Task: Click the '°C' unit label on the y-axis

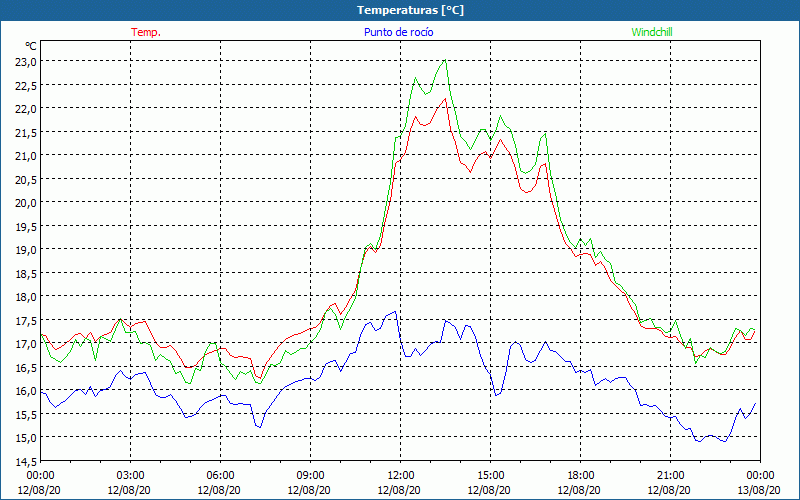Action: tap(31, 46)
